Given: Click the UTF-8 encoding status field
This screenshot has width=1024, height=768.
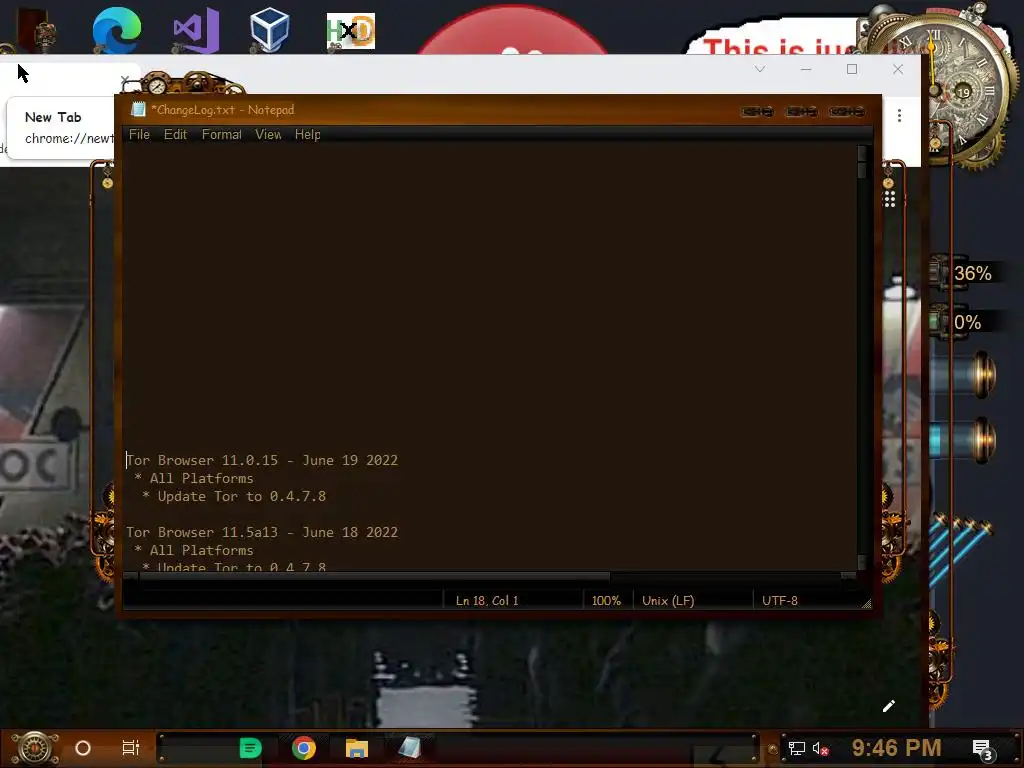Looking at the screenshot, I should point(780,600).
